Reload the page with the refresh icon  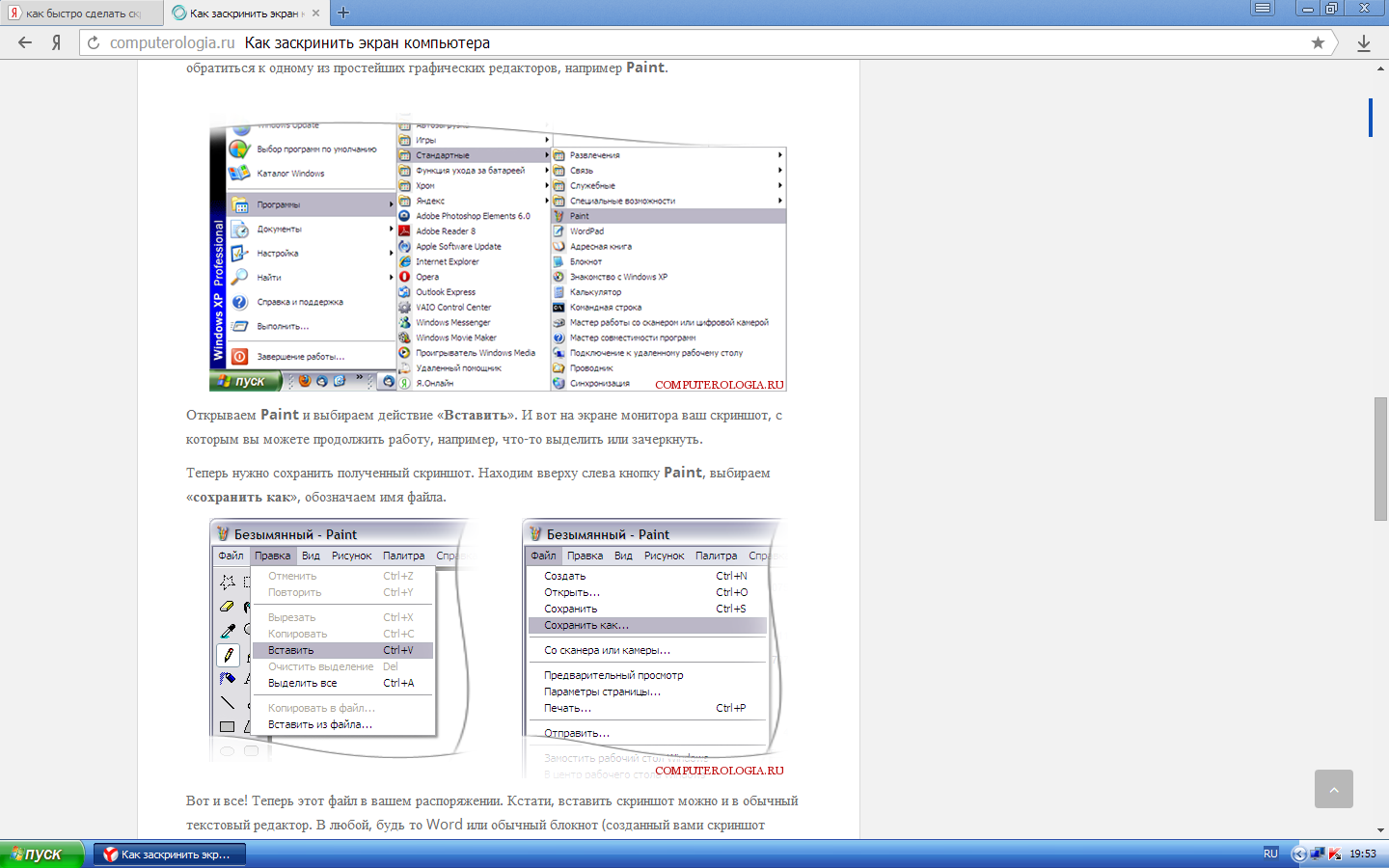pos(94,42)
